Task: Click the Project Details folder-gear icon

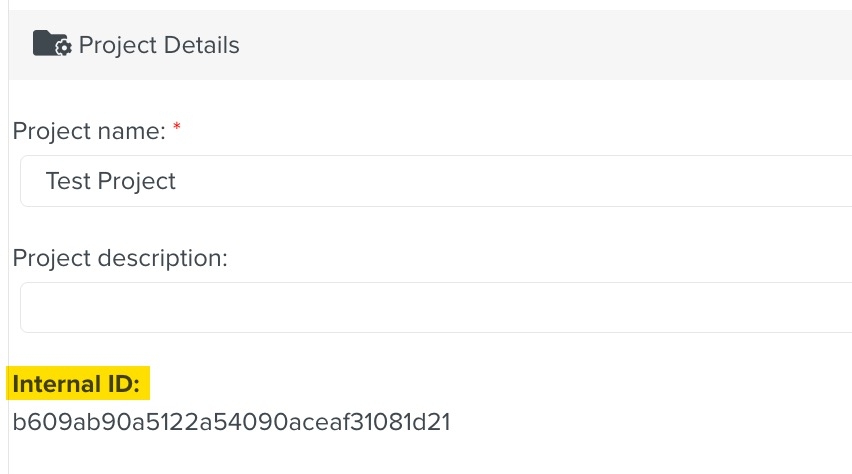Action: (51, 44)
